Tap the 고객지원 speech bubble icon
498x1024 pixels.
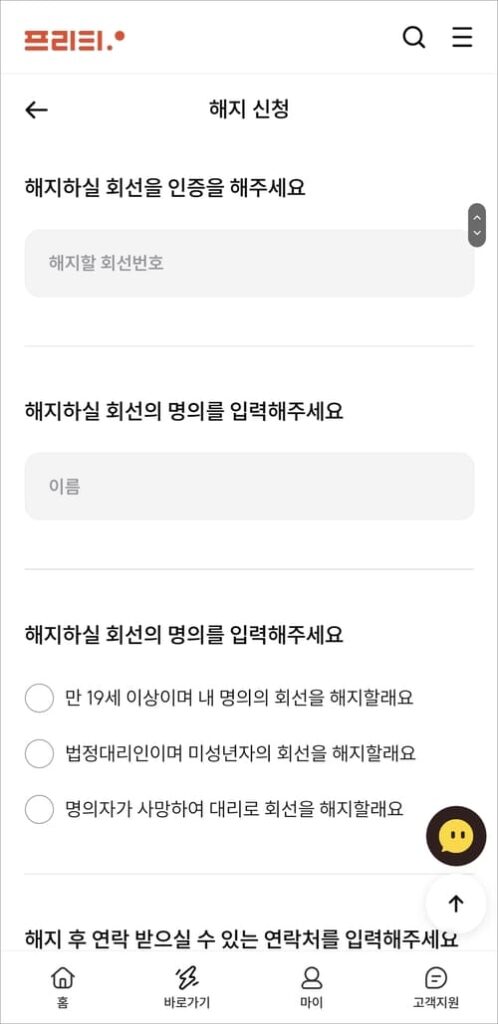435,977
